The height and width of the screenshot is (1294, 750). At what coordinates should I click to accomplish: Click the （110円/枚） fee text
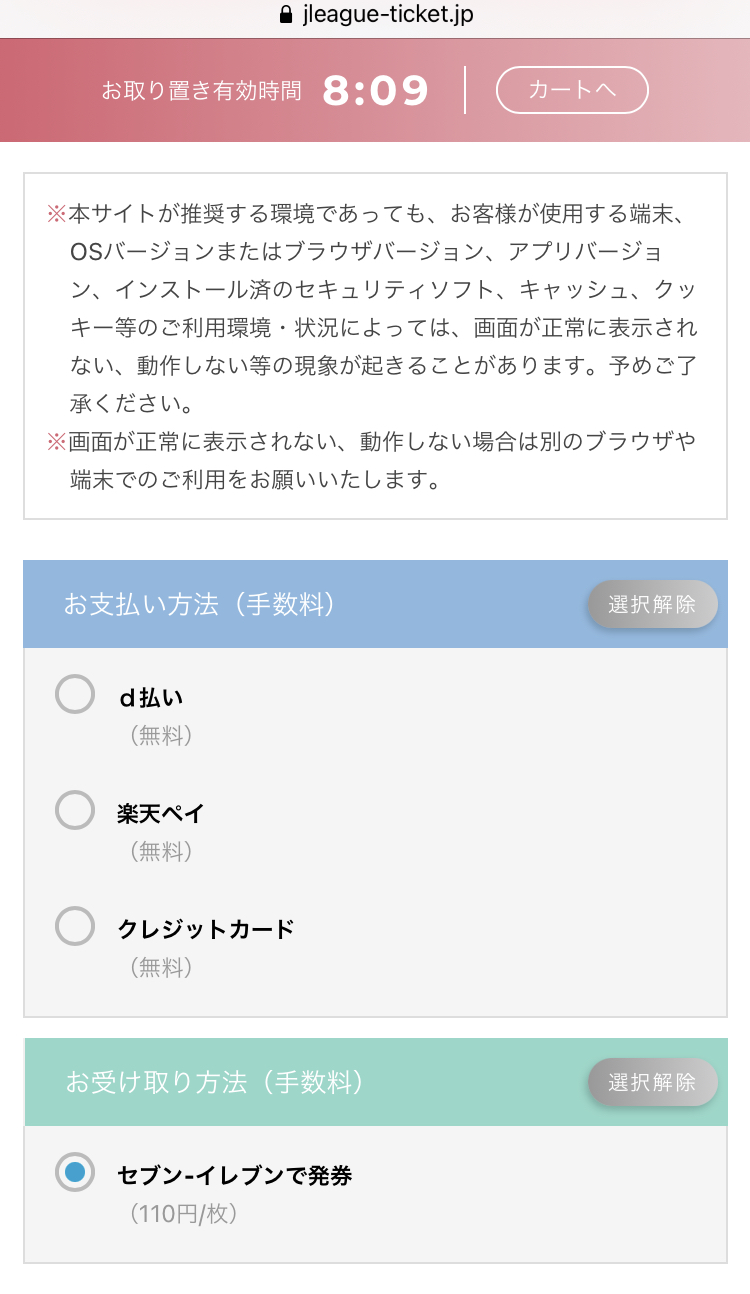click(183, 1214)
